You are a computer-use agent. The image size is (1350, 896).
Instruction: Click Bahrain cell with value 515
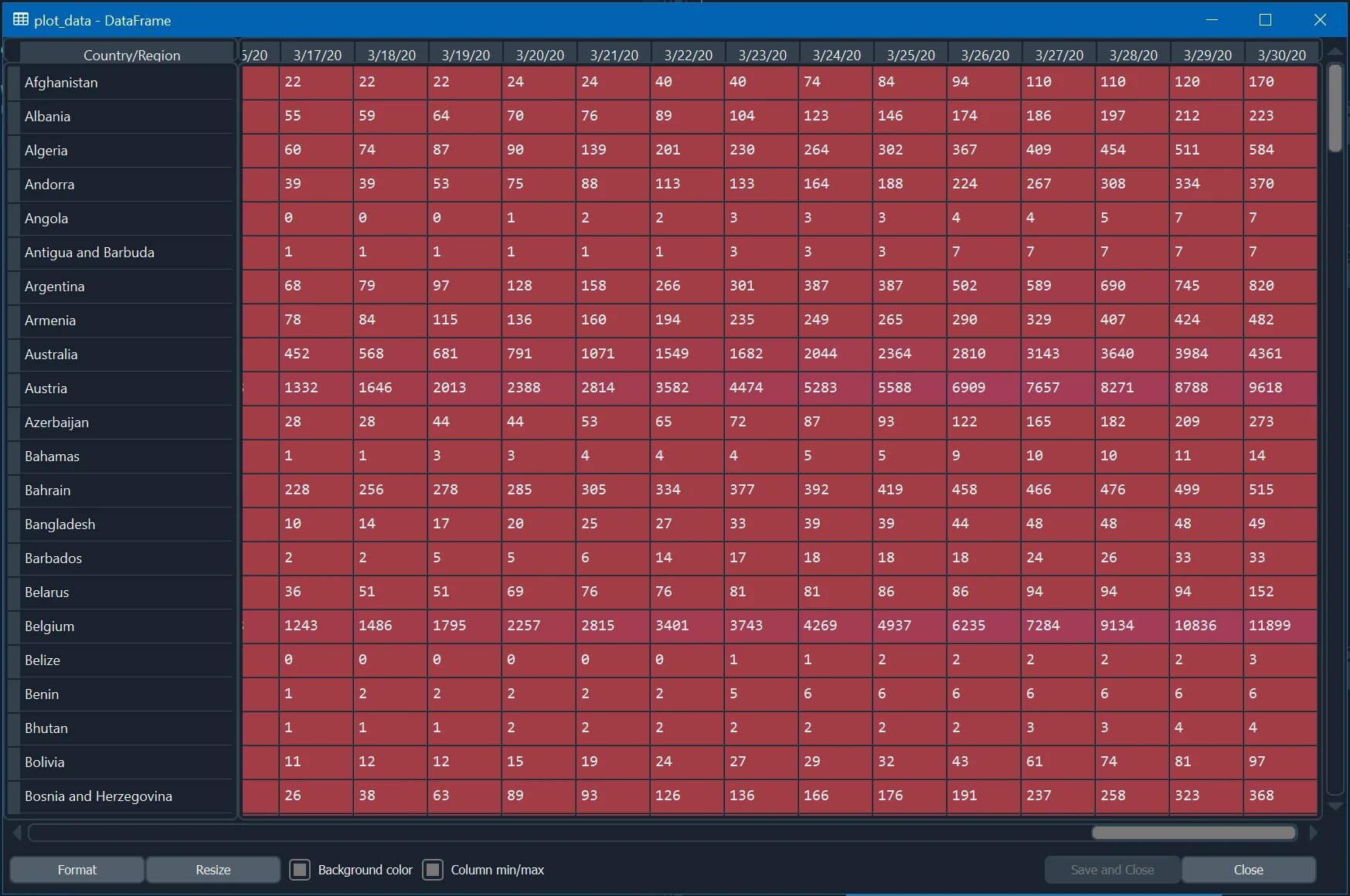coord(1280,490)
